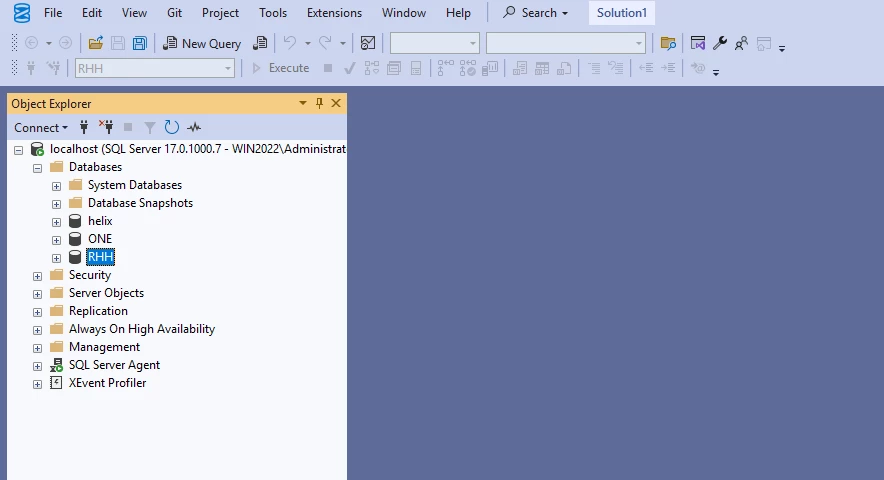
Task: Expand the RHH database node
Action: [56, 258]
